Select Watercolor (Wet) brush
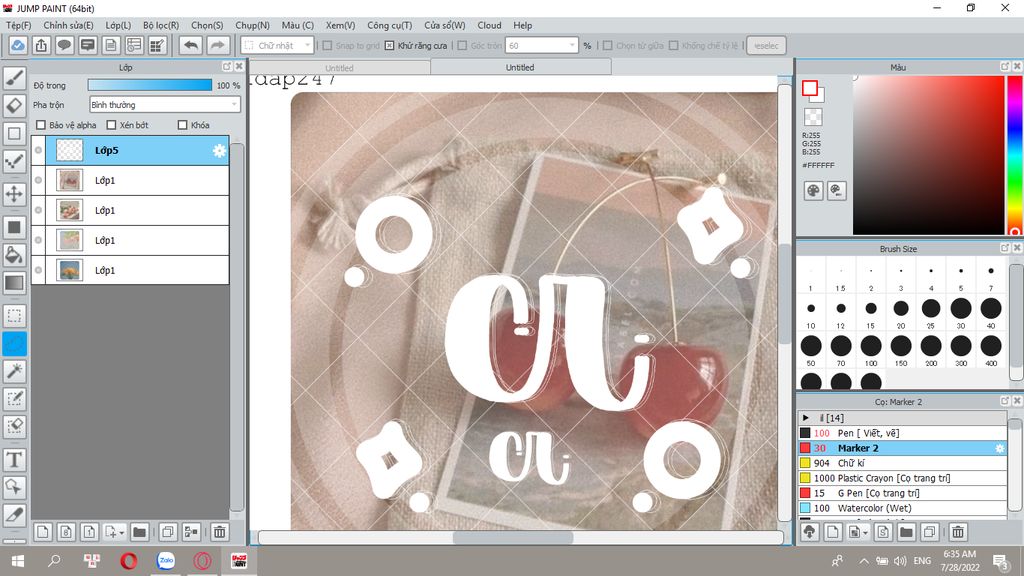 point(902,508)
